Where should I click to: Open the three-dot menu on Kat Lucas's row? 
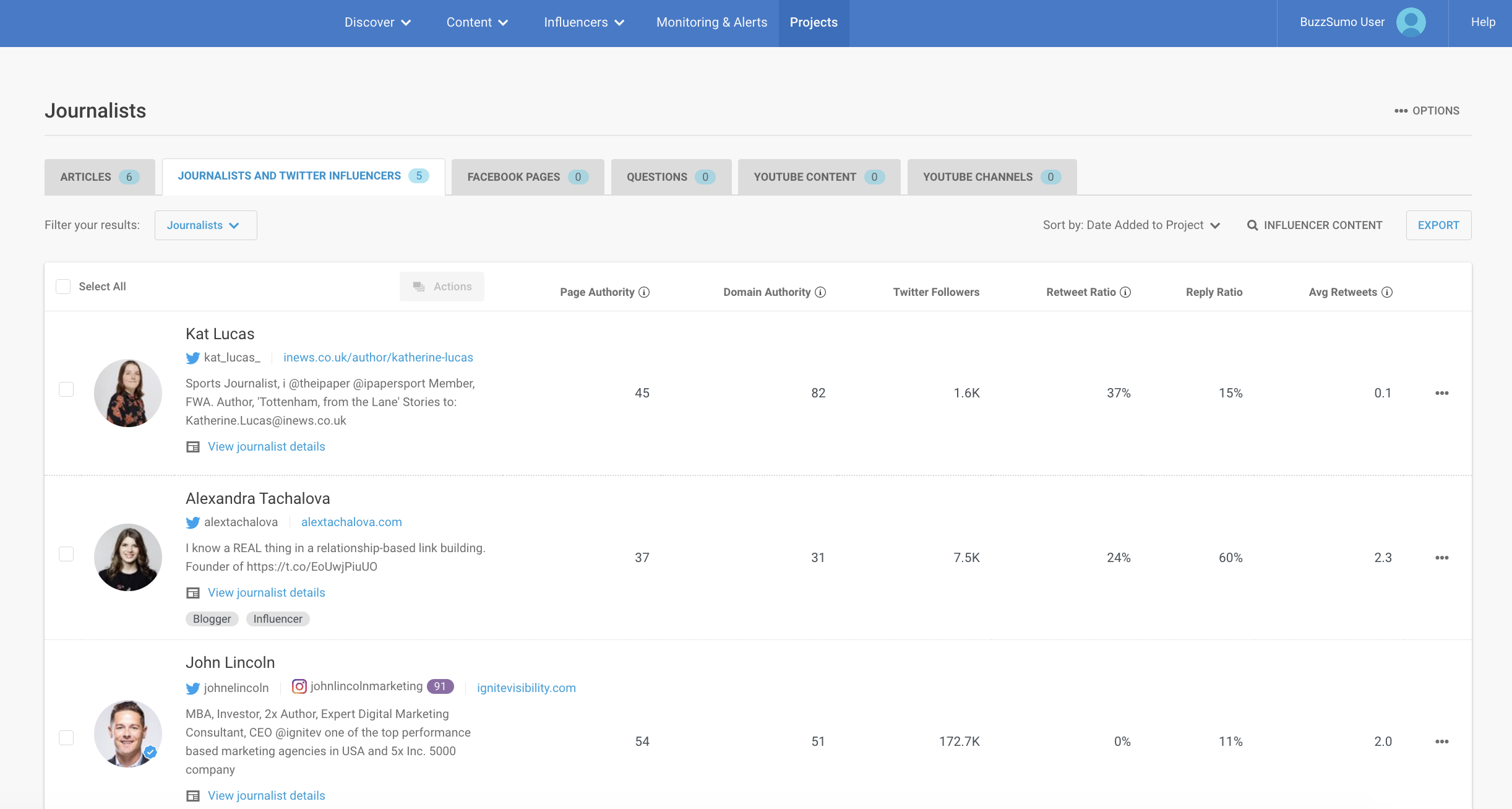1443,392
